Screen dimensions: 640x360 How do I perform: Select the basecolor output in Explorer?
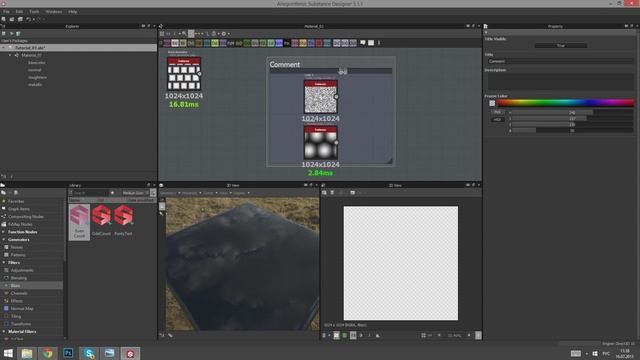pyautogui.click(x=37, y=63)
